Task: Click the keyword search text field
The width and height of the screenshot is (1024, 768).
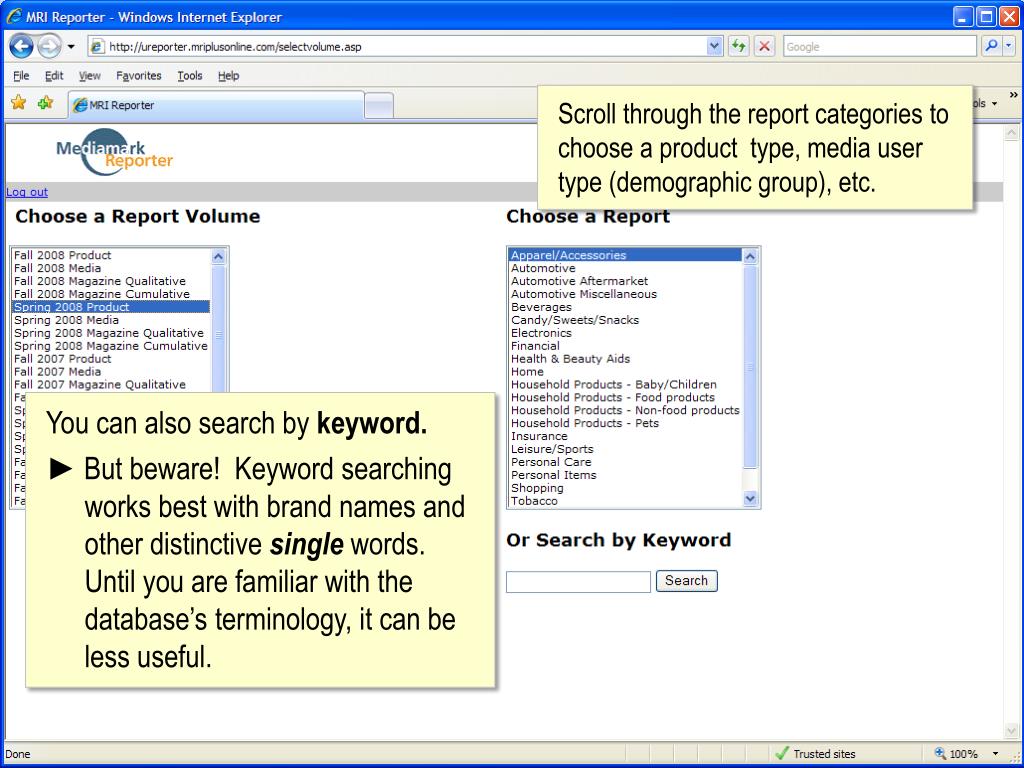Action: [579, 581]
